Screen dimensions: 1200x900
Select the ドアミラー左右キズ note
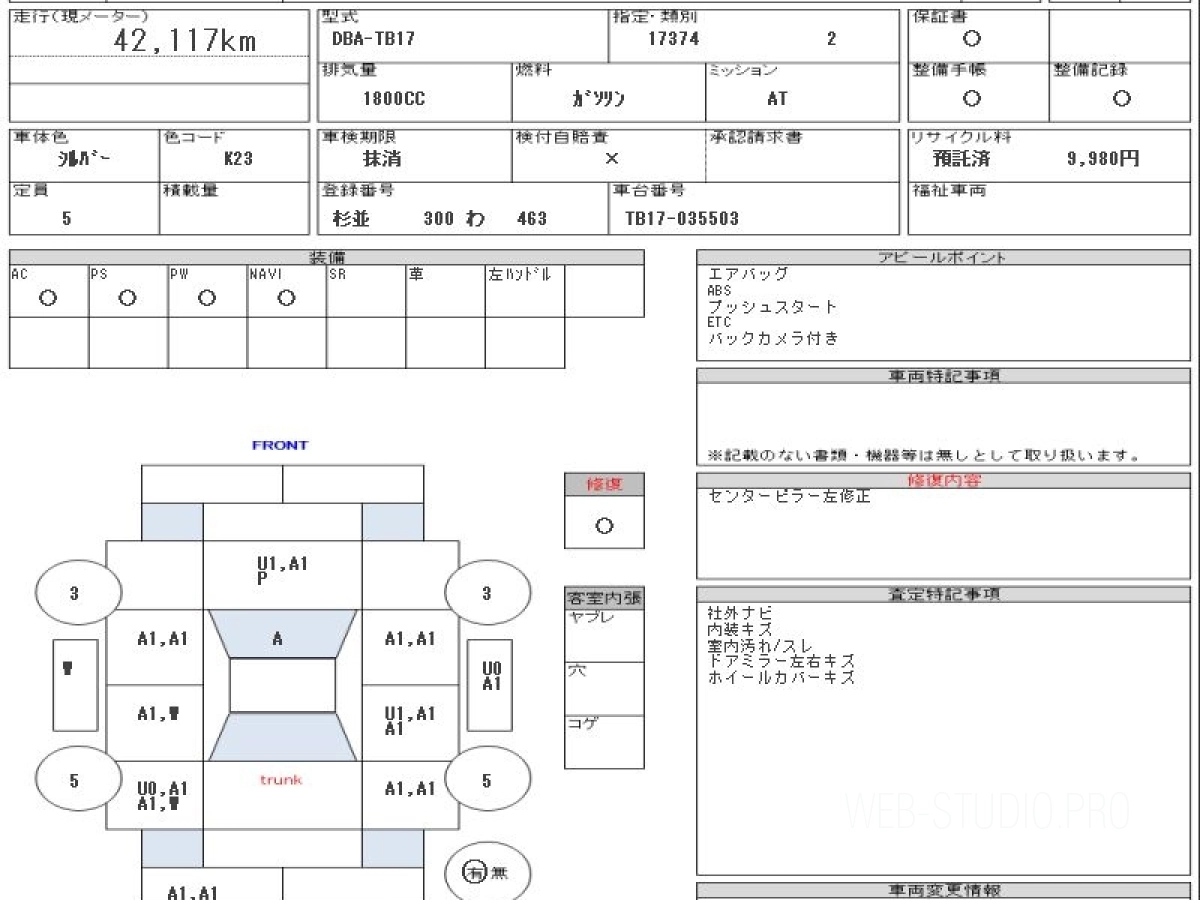tap(781, 661)
